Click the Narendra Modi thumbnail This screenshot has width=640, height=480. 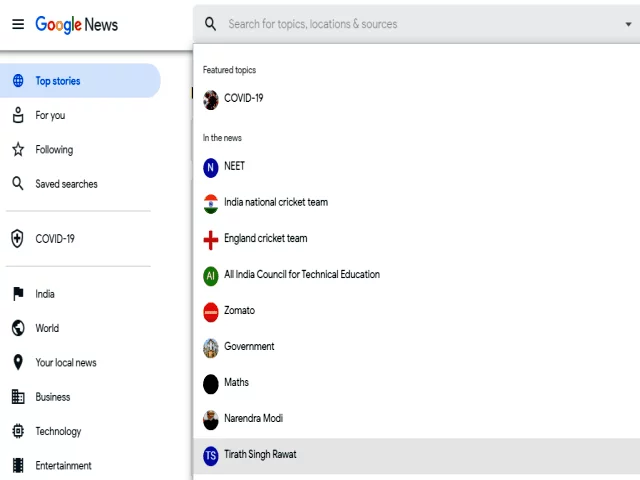211,420
